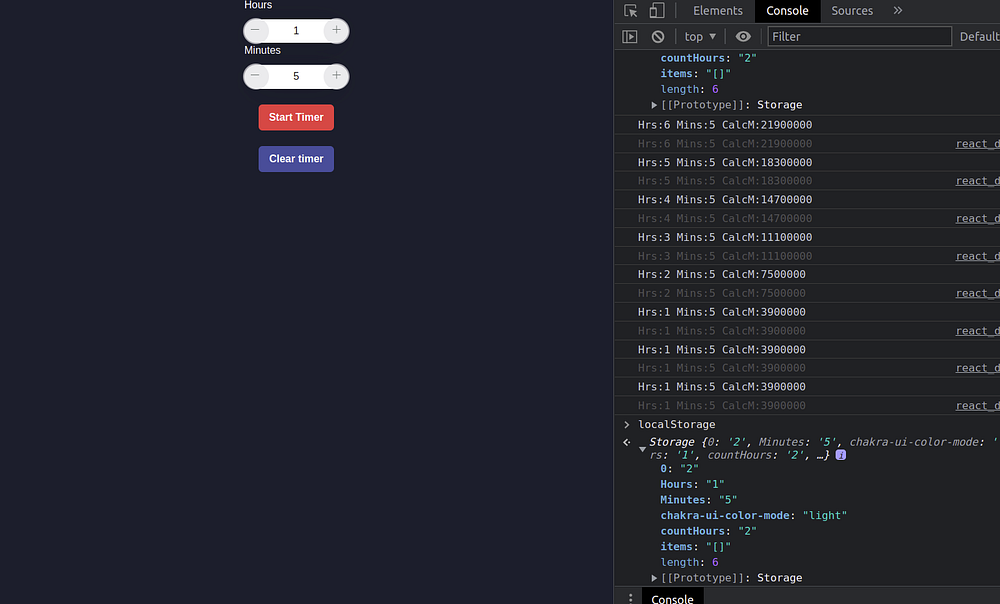
Task: Clear console using the ban icon
Action: click(658, 37)
